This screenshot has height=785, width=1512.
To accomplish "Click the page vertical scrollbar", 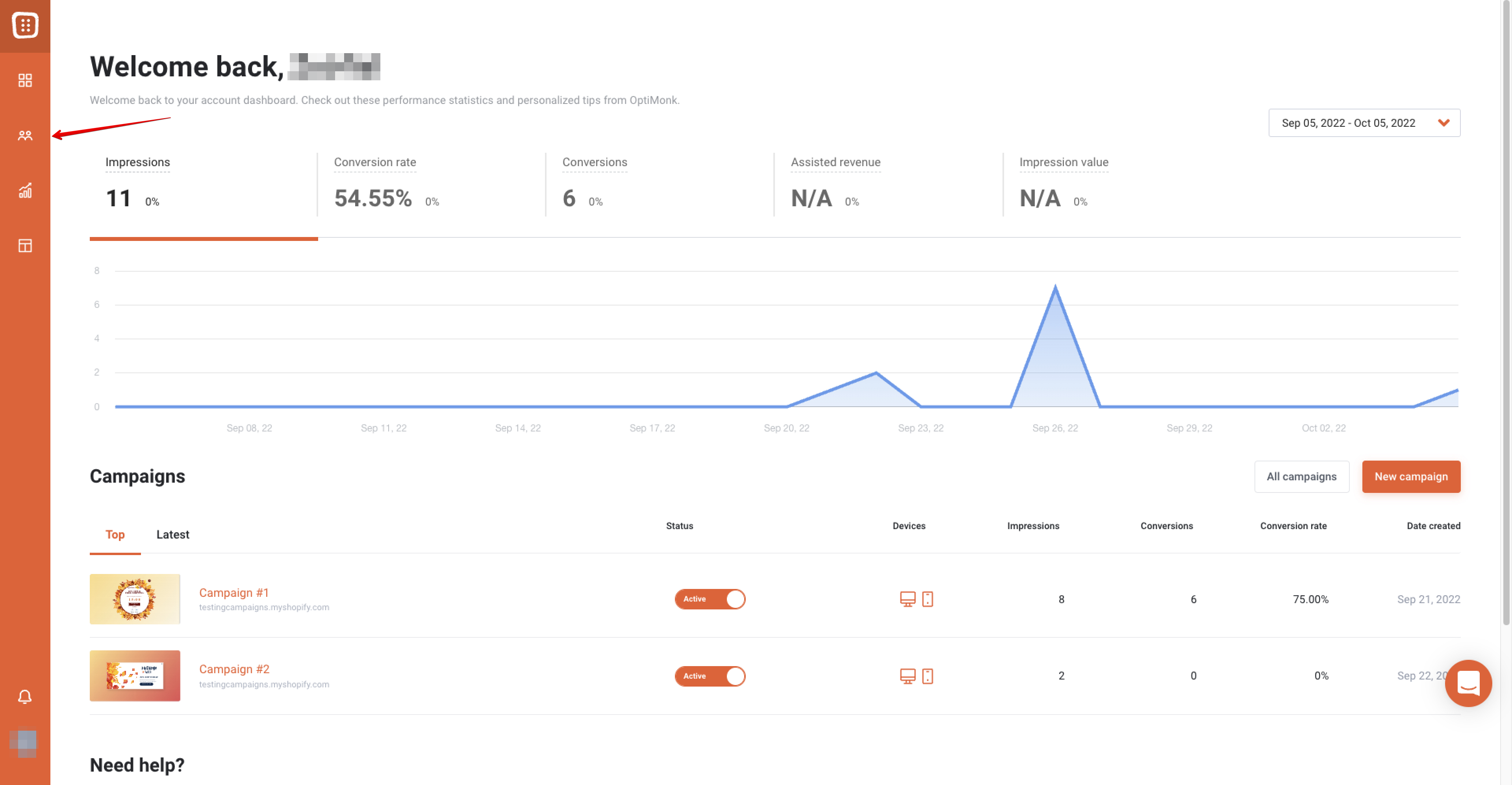I will [1507, 313].
